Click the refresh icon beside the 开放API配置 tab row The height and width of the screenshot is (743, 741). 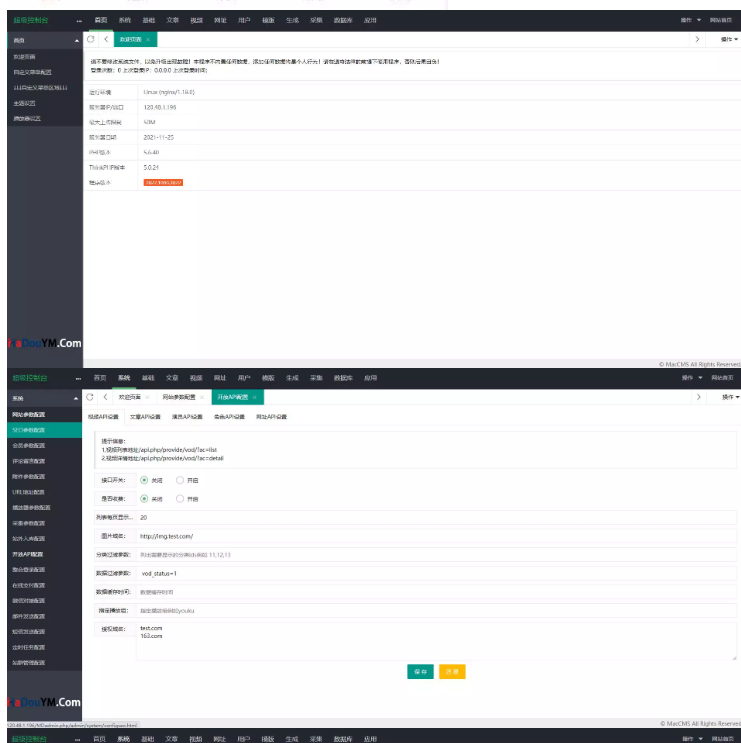pyautogui.click(x=91, y=397)
